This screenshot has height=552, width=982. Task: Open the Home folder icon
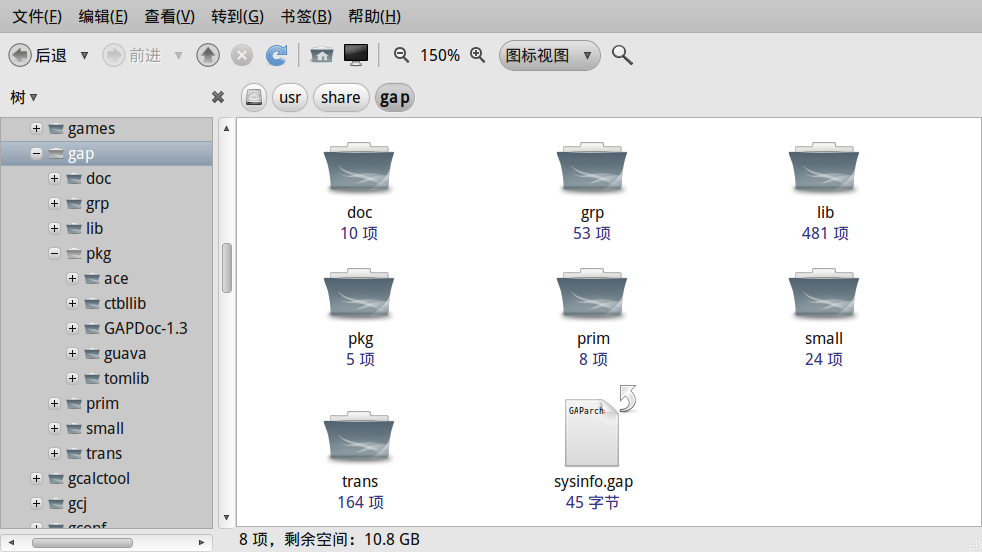[x=321, y=55]
